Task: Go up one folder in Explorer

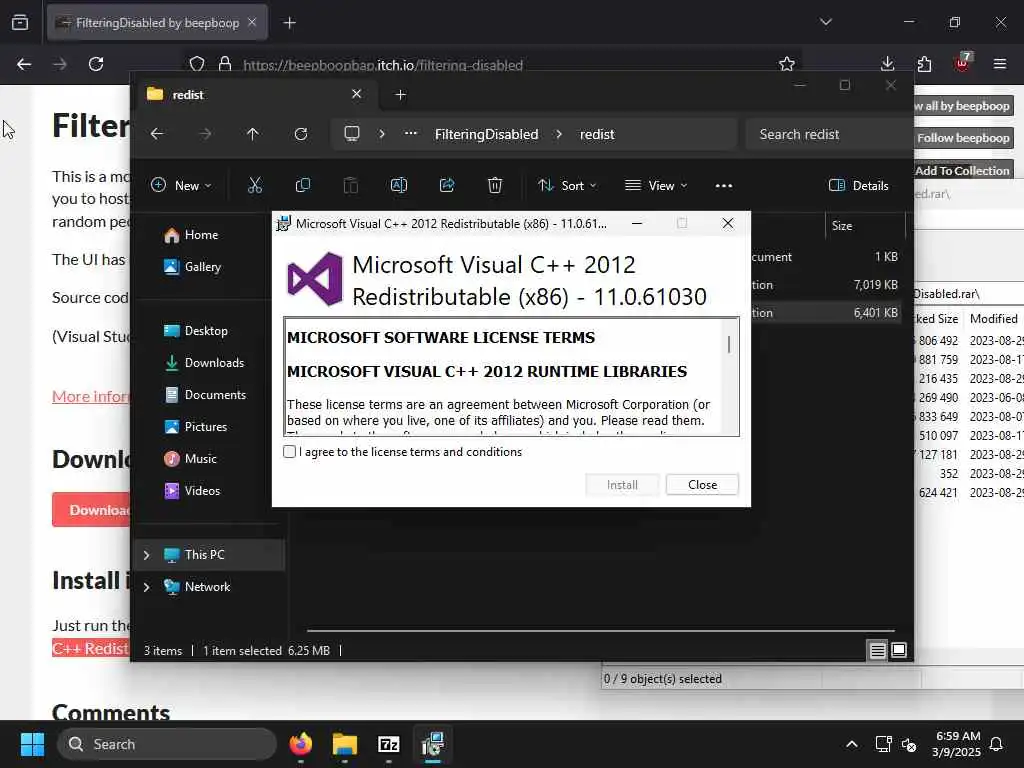Action: click(253, 134)
